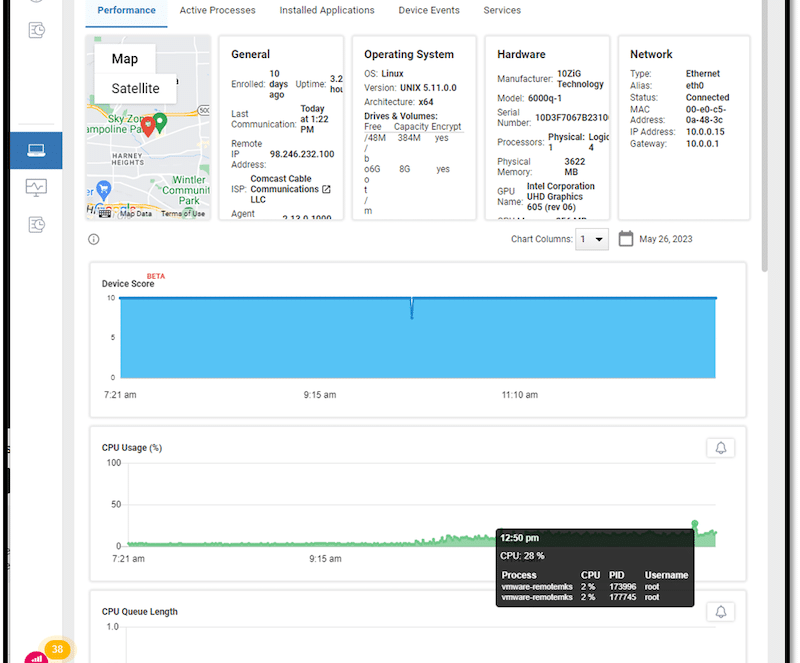Click the General card heading
This screenshot has height=663, width=800.
[250, 54]
